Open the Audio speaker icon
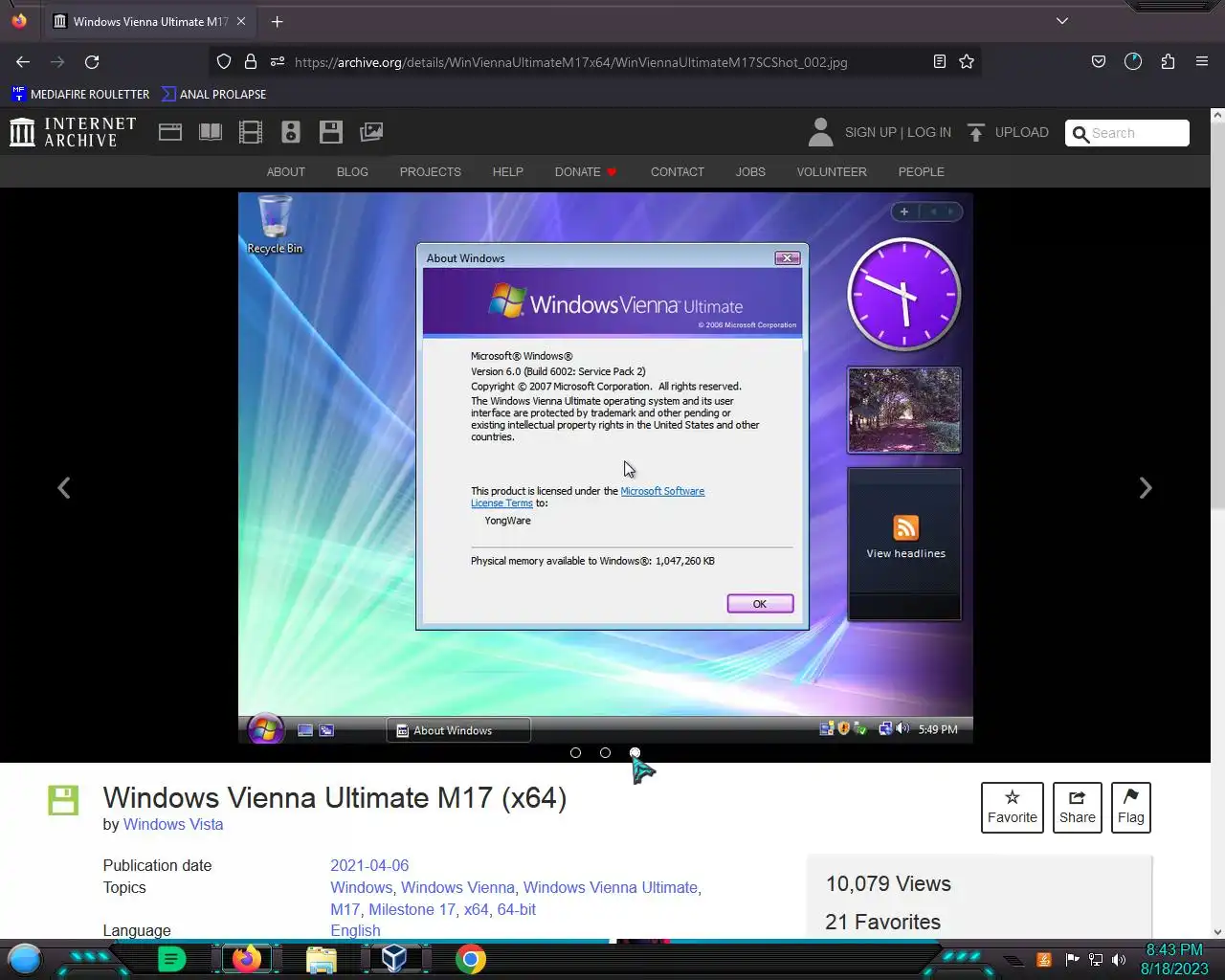This screenshot has width=1225, height=980. (x=291, y=132)
